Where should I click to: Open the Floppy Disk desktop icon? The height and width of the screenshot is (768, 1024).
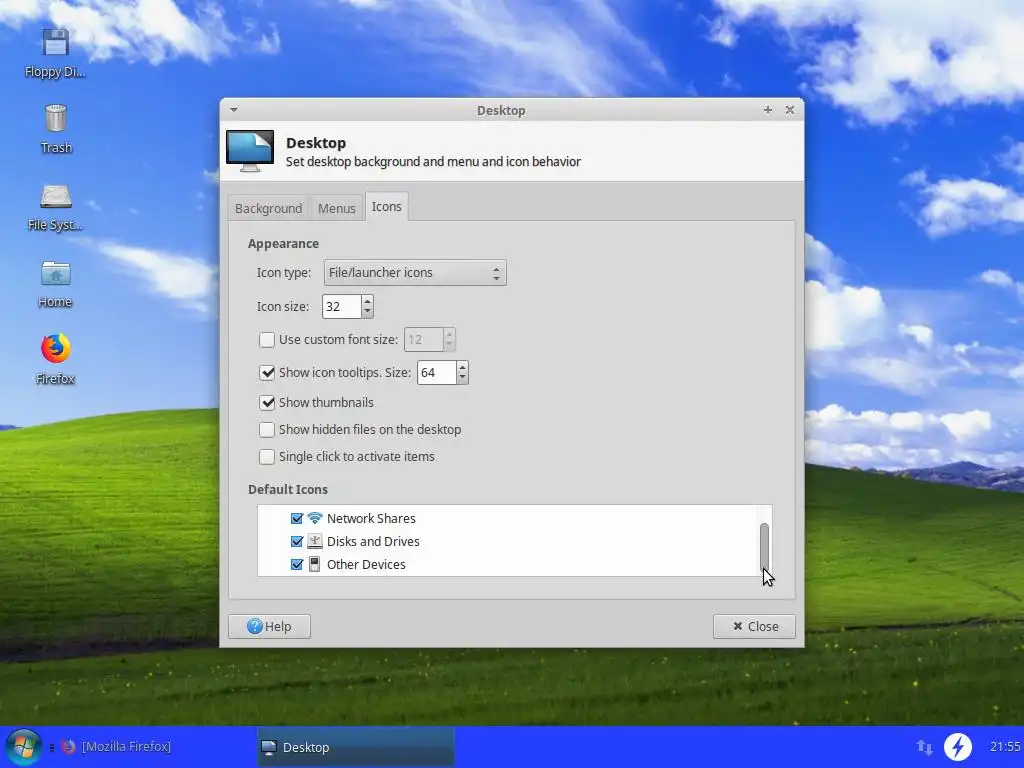click(56, 43)
